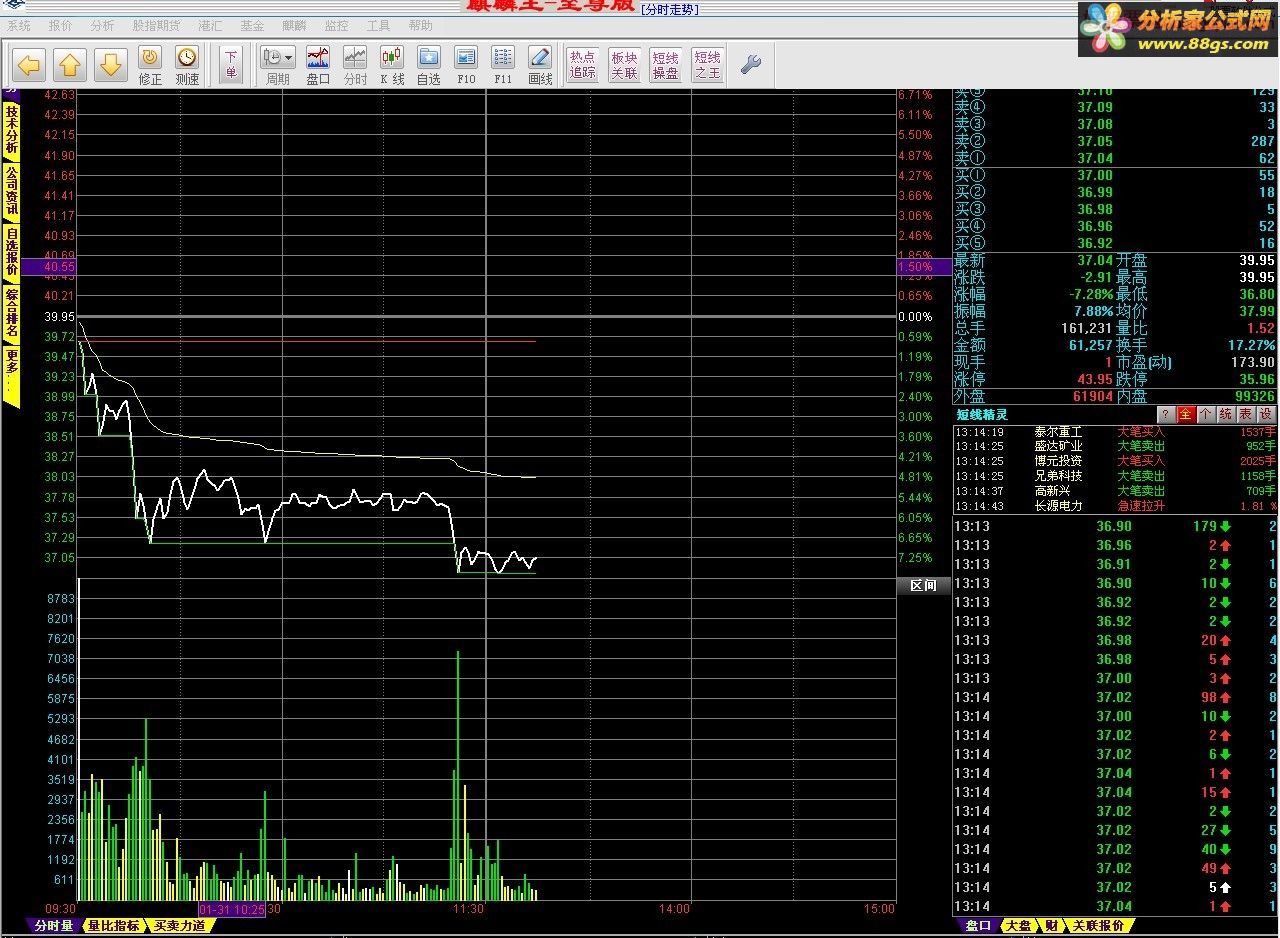Toggle the 统 button in 短线精灵
Viewport: 1280px width, 938px height.
(1226, 415)
